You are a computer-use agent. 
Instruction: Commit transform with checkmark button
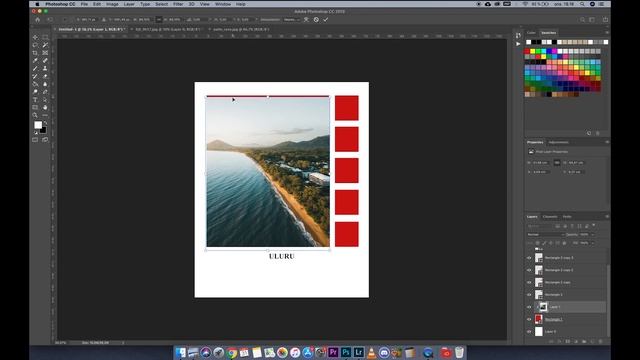(326, 20)
